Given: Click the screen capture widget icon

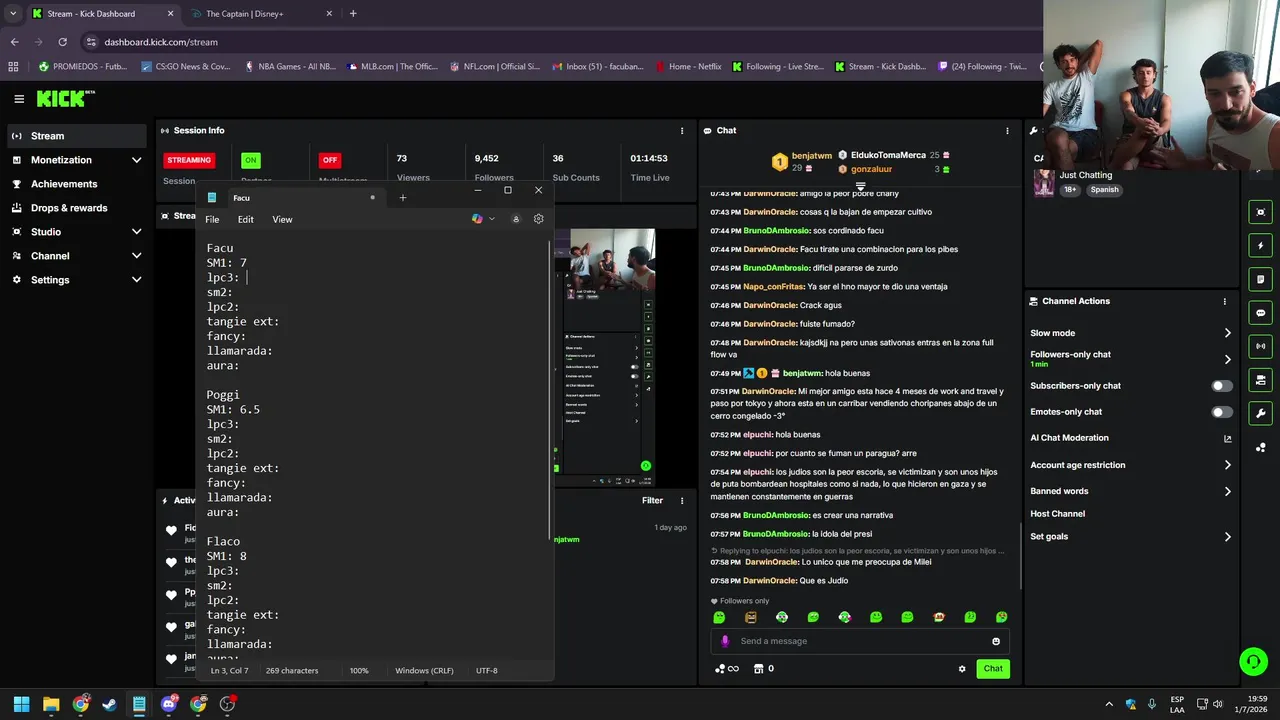Looking at the screenshot, I should tap(1260, 211).
